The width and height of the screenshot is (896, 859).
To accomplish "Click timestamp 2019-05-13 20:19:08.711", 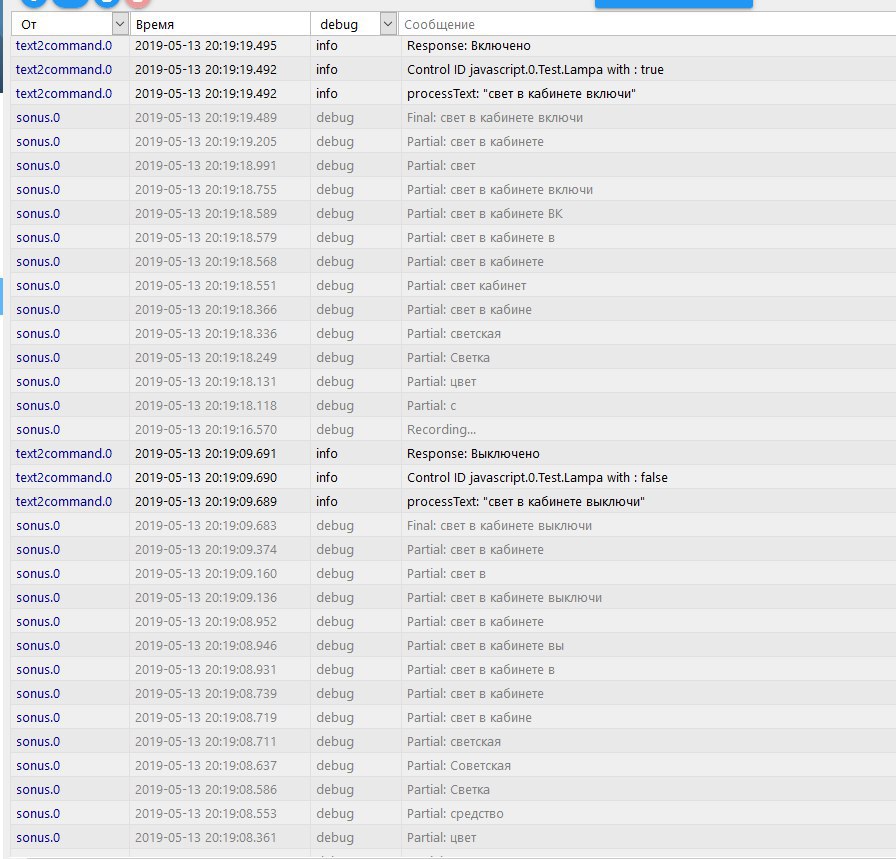I will point(206,742).
